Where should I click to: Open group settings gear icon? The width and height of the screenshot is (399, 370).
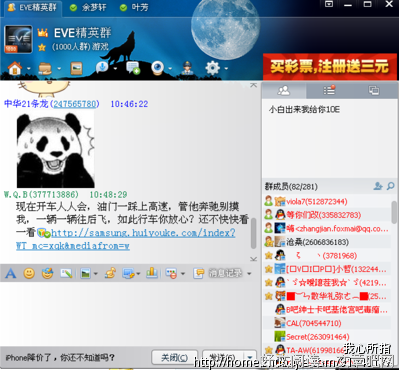pos(213,68)
